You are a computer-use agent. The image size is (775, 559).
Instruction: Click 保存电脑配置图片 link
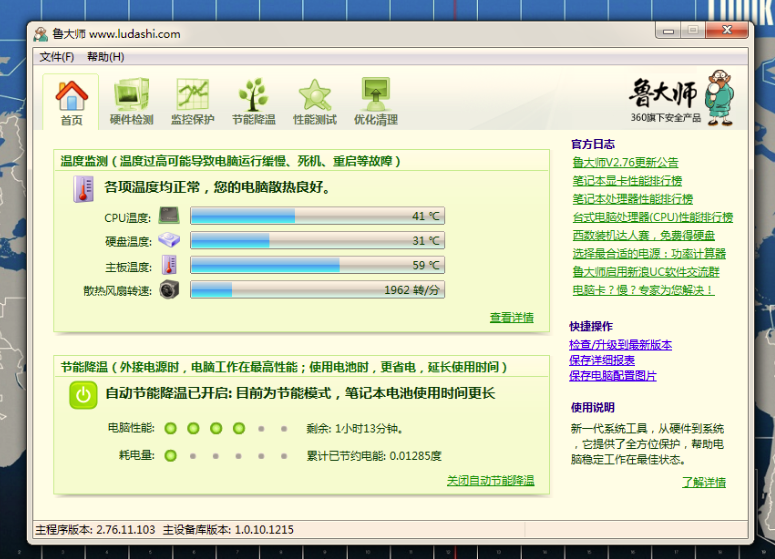(x=612, y=376)
